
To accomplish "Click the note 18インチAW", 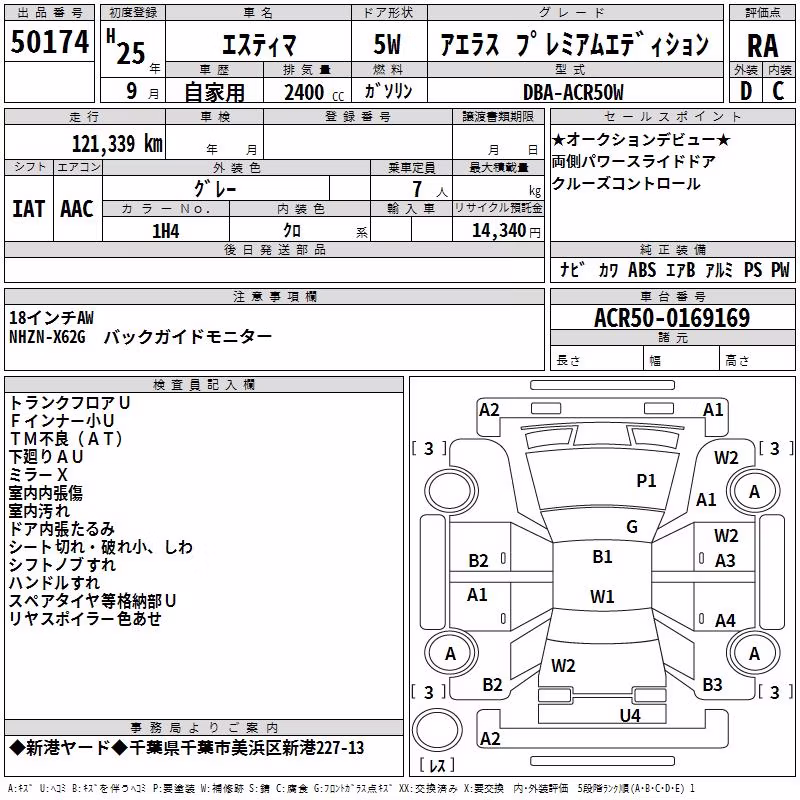I will 51,318.
